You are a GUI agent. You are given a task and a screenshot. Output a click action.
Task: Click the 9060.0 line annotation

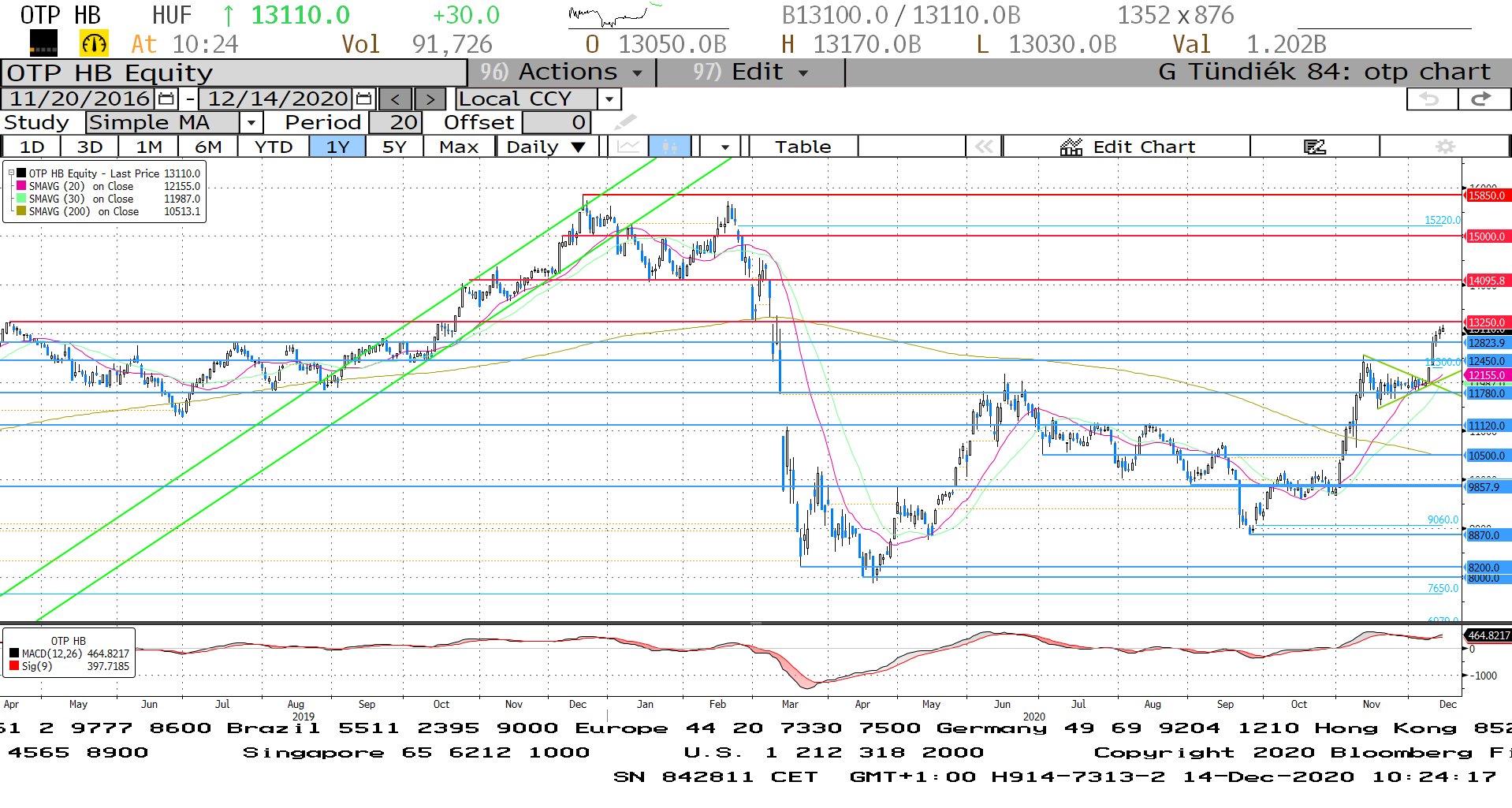[x=1443, y=520]
